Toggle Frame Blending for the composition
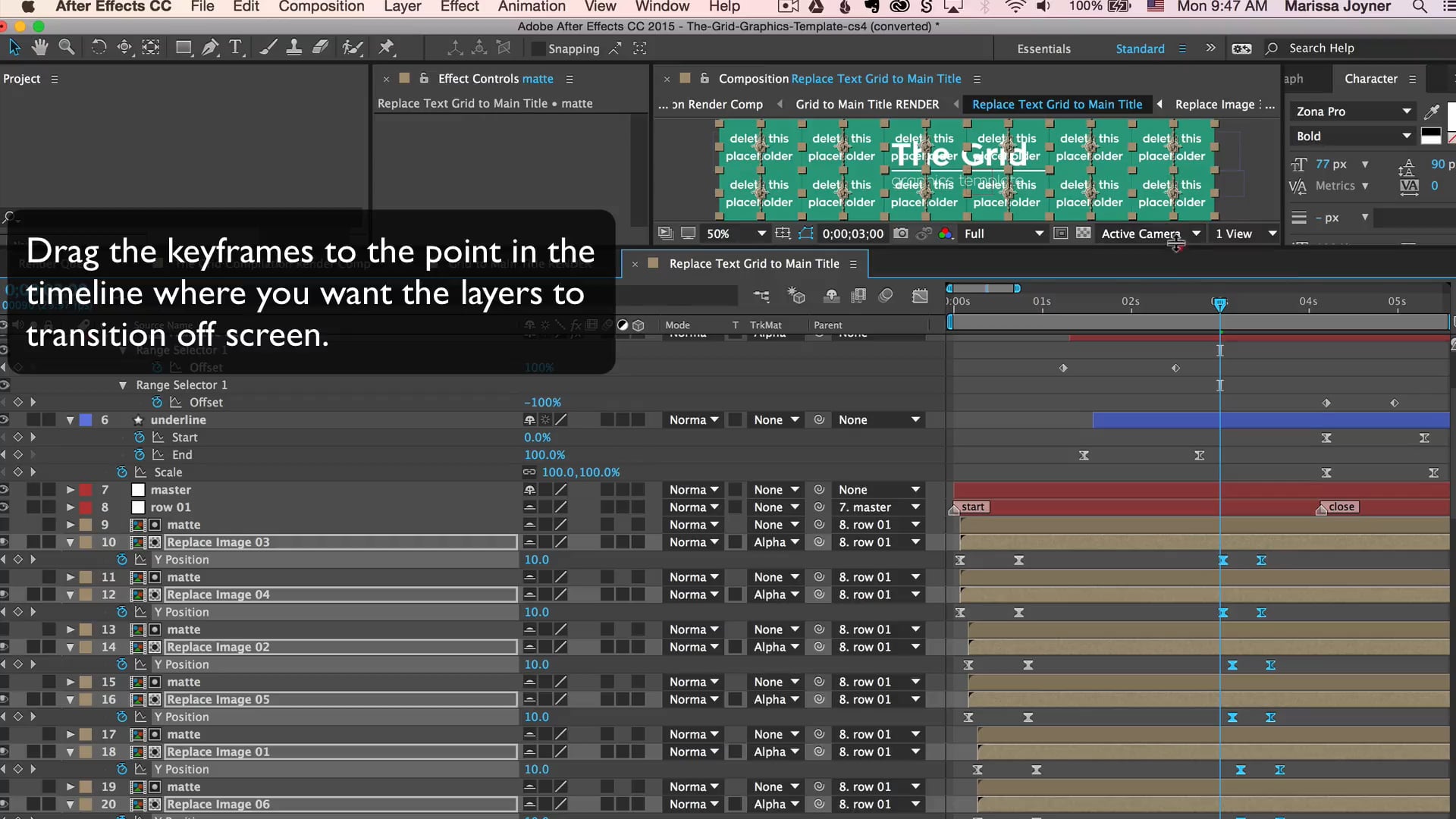The image size is (1456, 819). [858, 296]
